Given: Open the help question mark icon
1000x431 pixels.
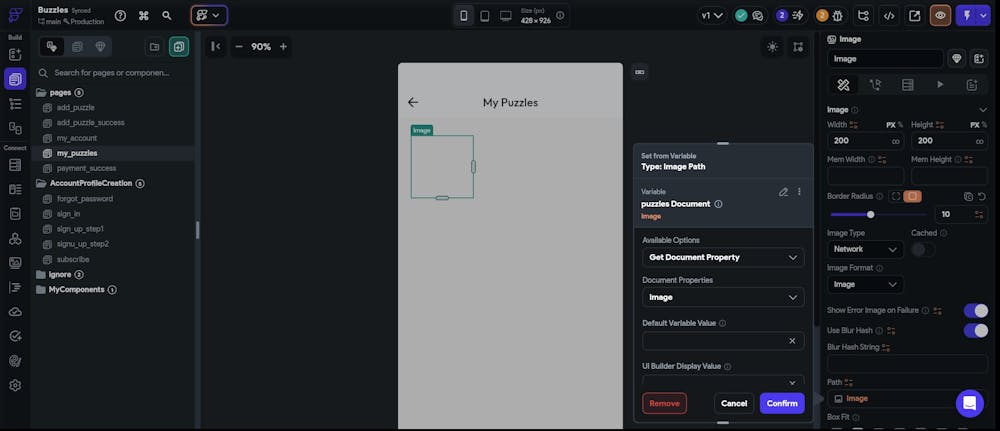Looking at the screenshot, I should click(x=120, y=16).
